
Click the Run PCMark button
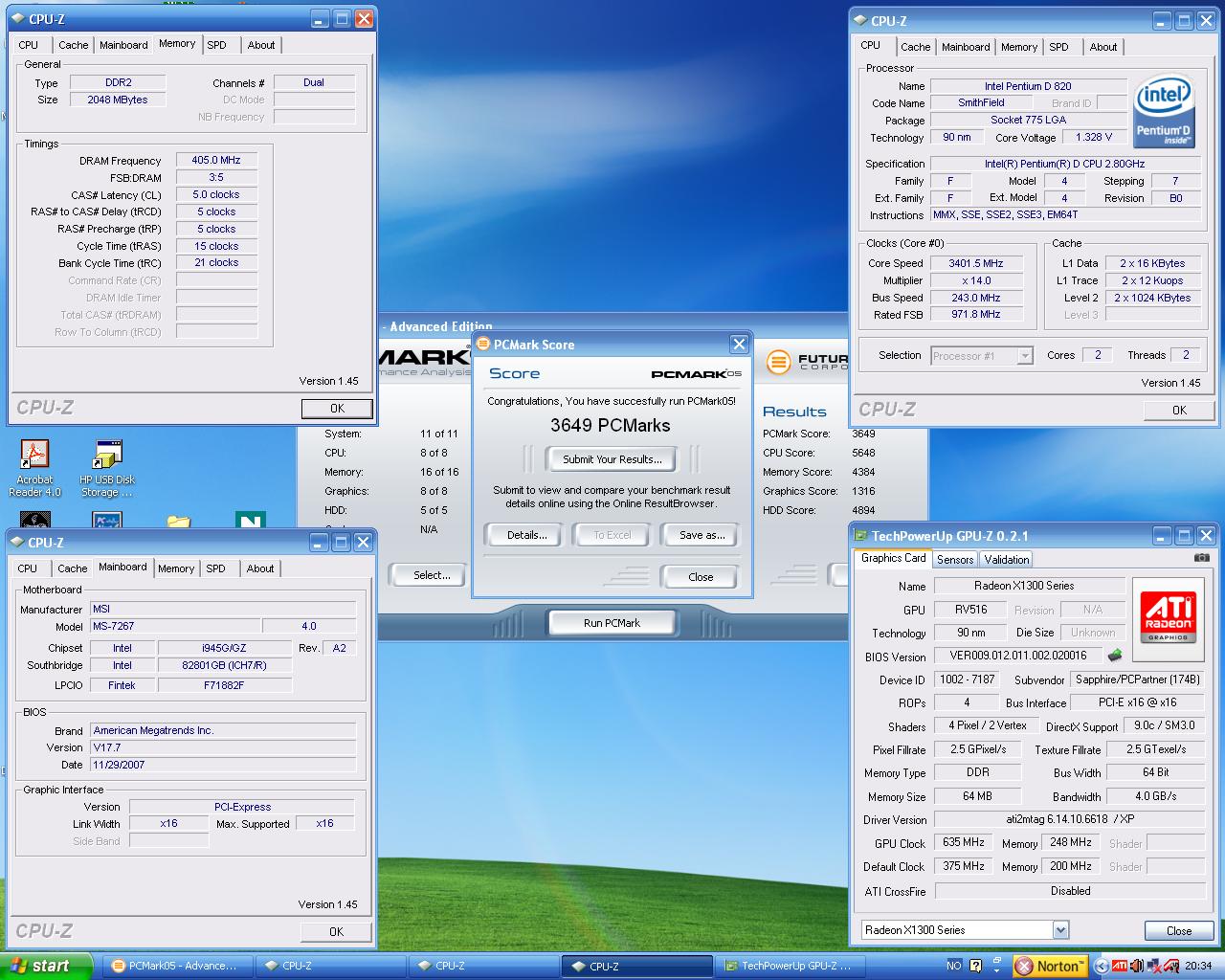(x=612, y=623)
